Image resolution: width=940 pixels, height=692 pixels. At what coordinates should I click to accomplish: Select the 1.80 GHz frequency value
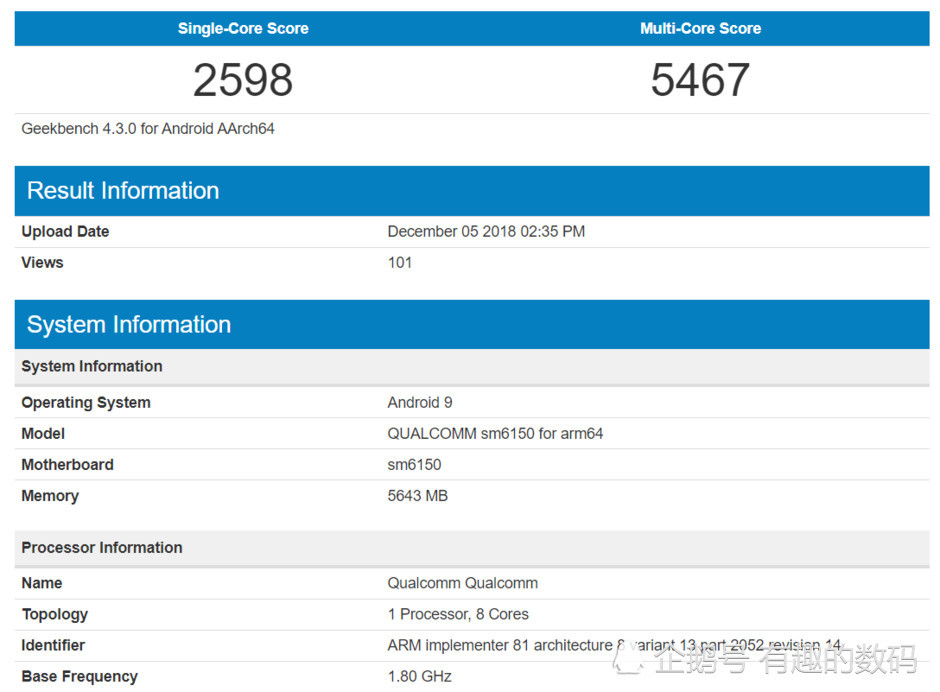420,676
